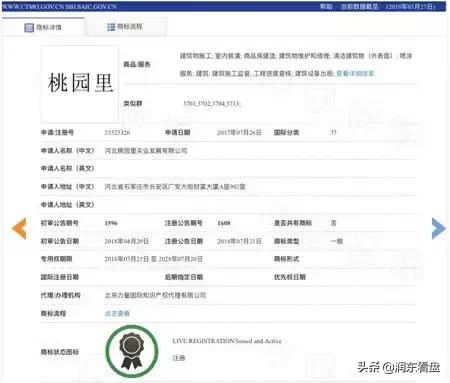
Task: Open the 查看详细信息 link for goods/services
Action: tap(355, 73)
